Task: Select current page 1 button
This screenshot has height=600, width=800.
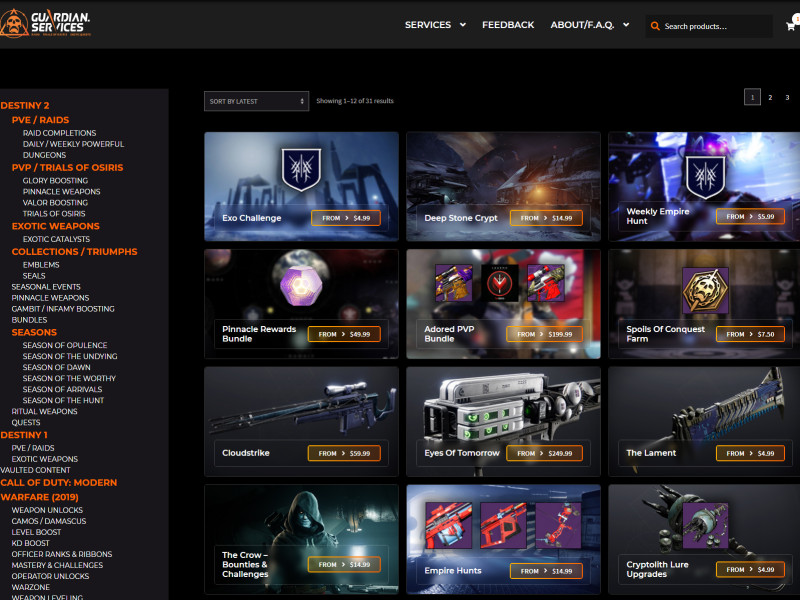Action: coord(752,97)
